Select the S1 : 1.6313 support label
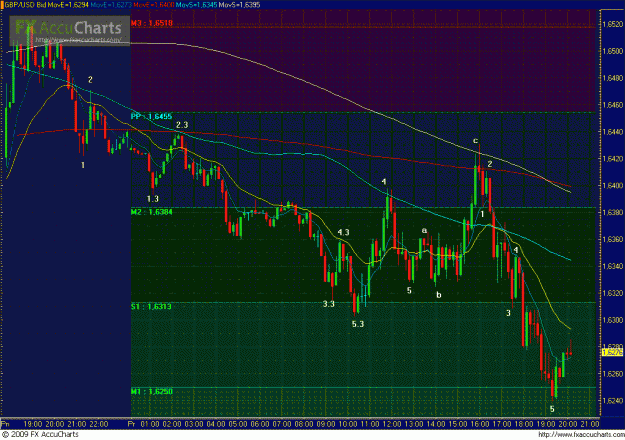Viewport: 625px width, 440px height. [151, 306]
